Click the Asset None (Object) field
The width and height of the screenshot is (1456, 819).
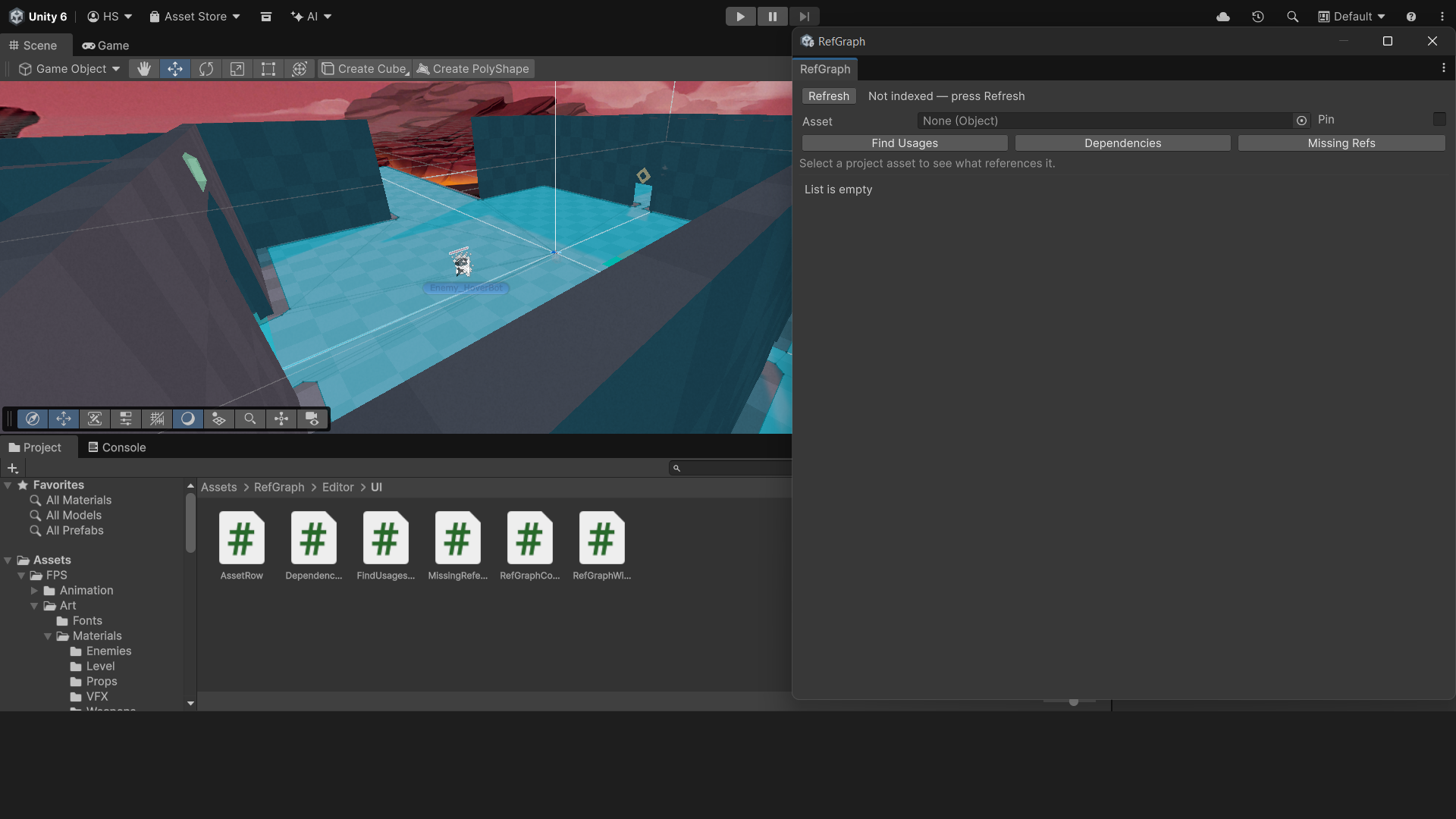tap(1106, 121)
